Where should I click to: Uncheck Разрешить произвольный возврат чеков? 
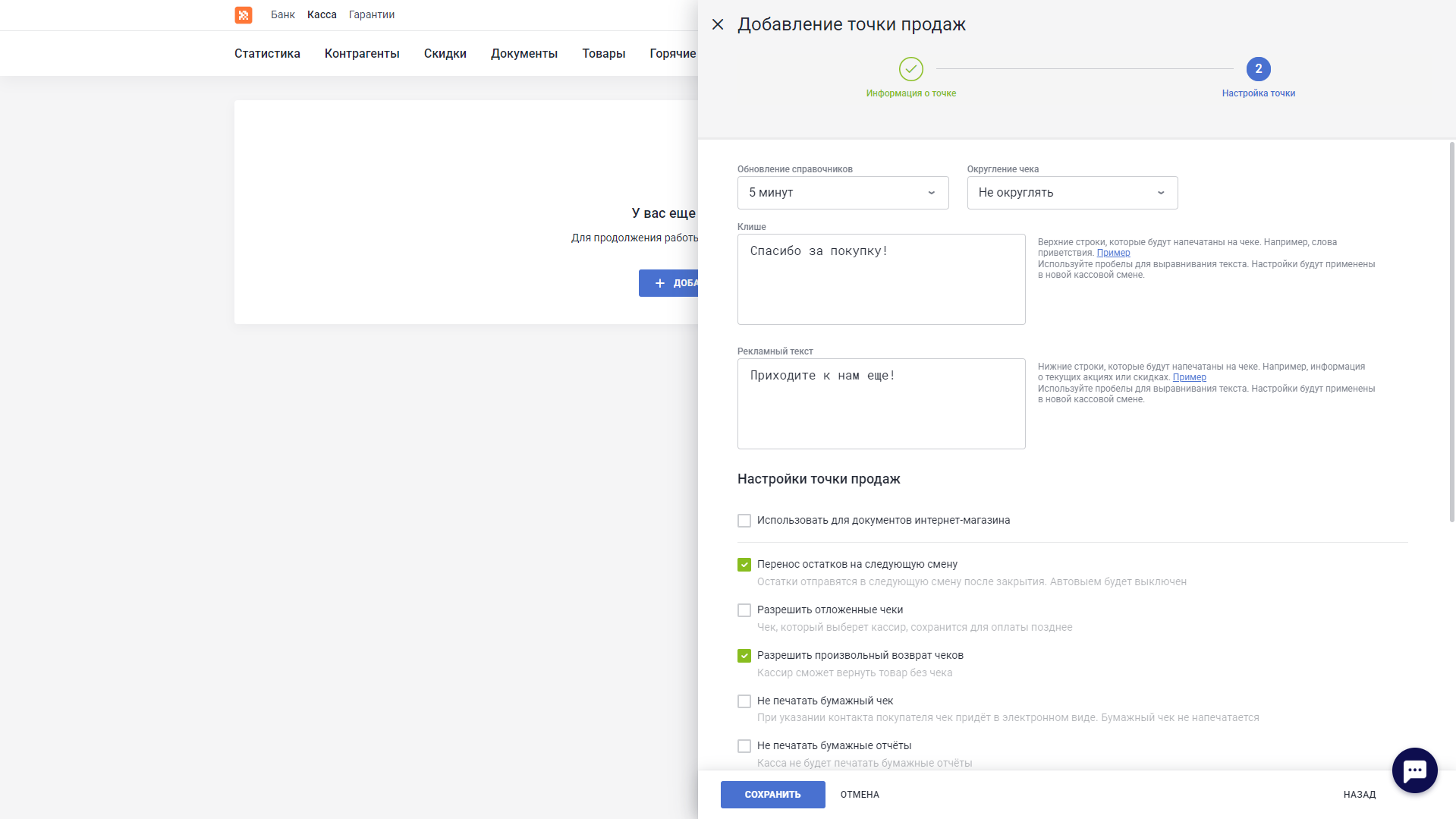pos(744,656)
